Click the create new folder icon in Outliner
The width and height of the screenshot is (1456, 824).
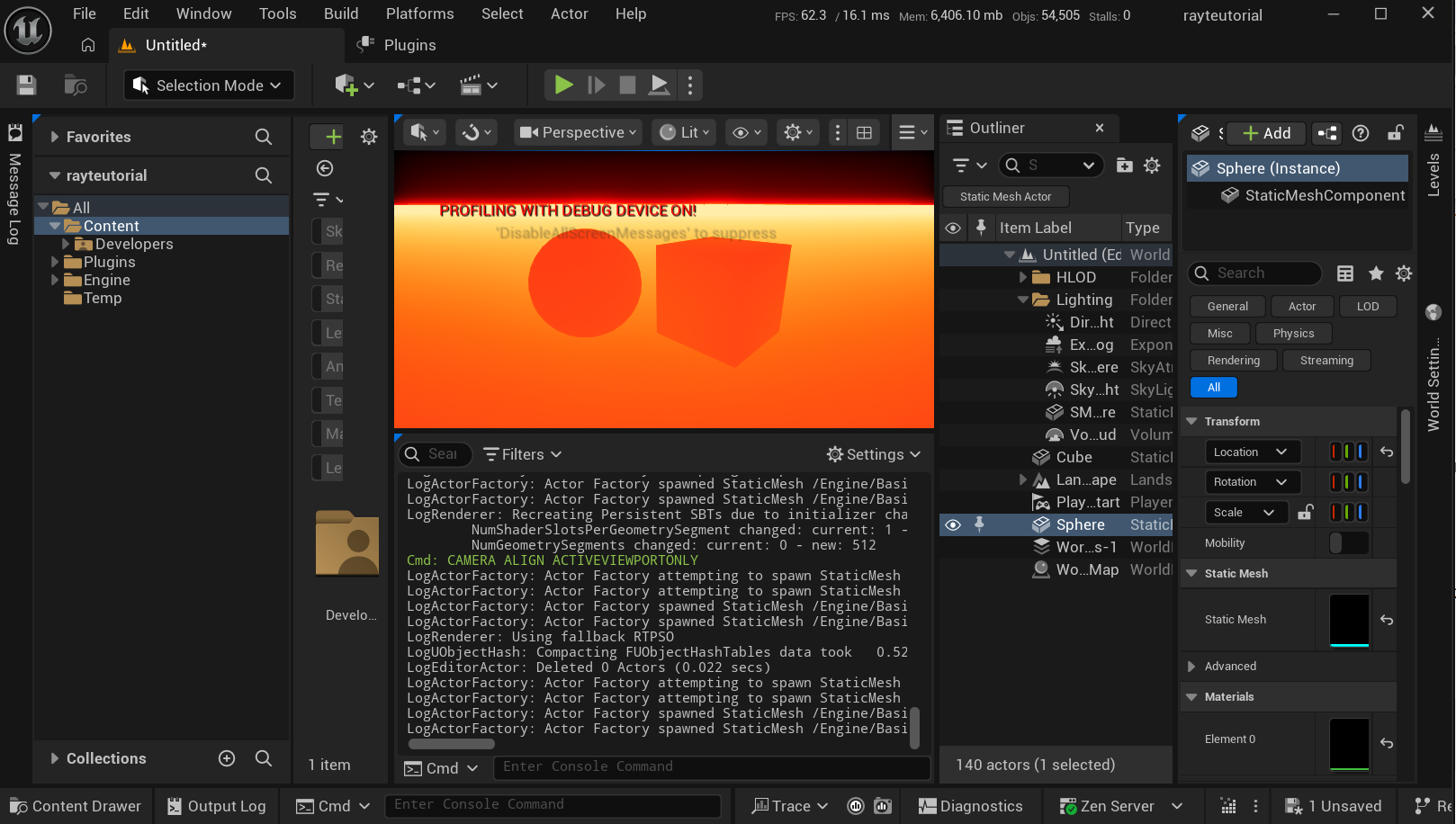[x=1124, y=166]
